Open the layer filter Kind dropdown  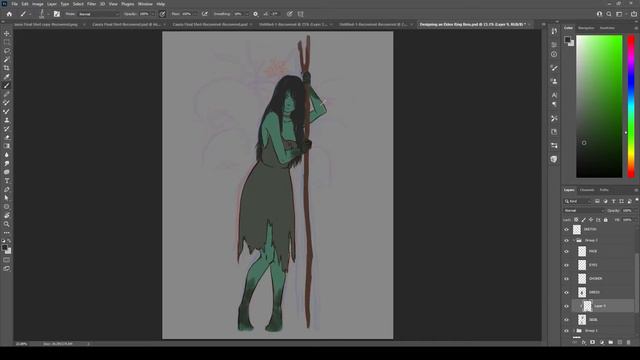click(578, 201)
